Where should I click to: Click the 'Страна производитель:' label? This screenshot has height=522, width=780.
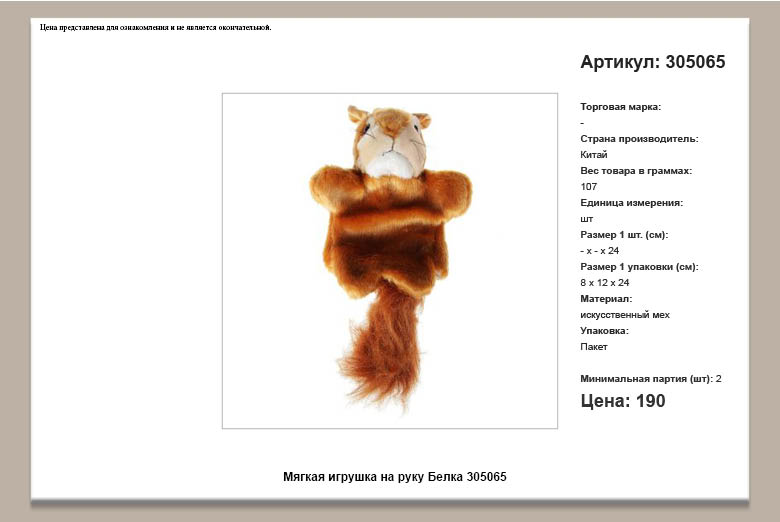[x=639, y=139]
